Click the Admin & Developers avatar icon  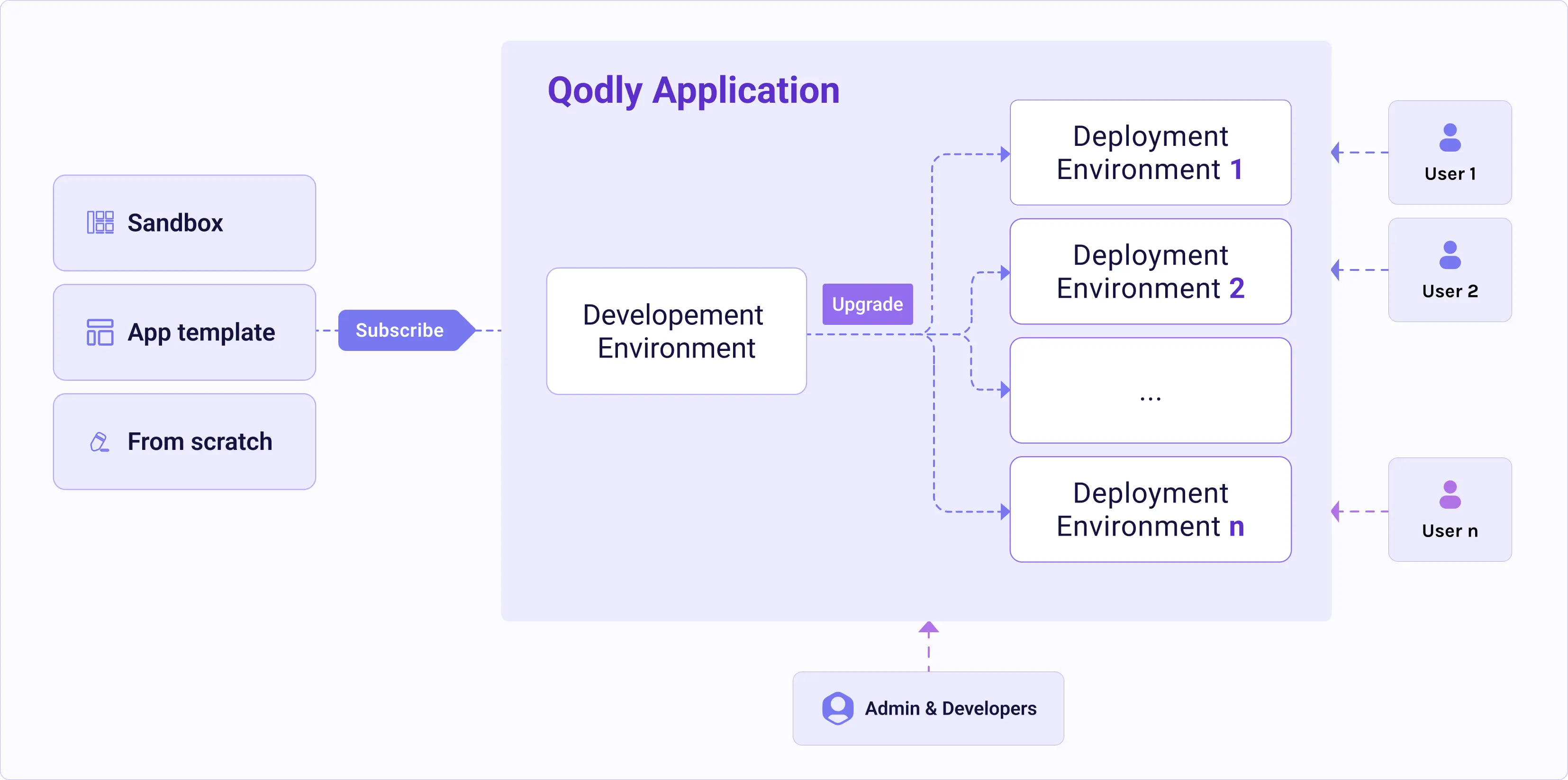[x=838, y=708]
